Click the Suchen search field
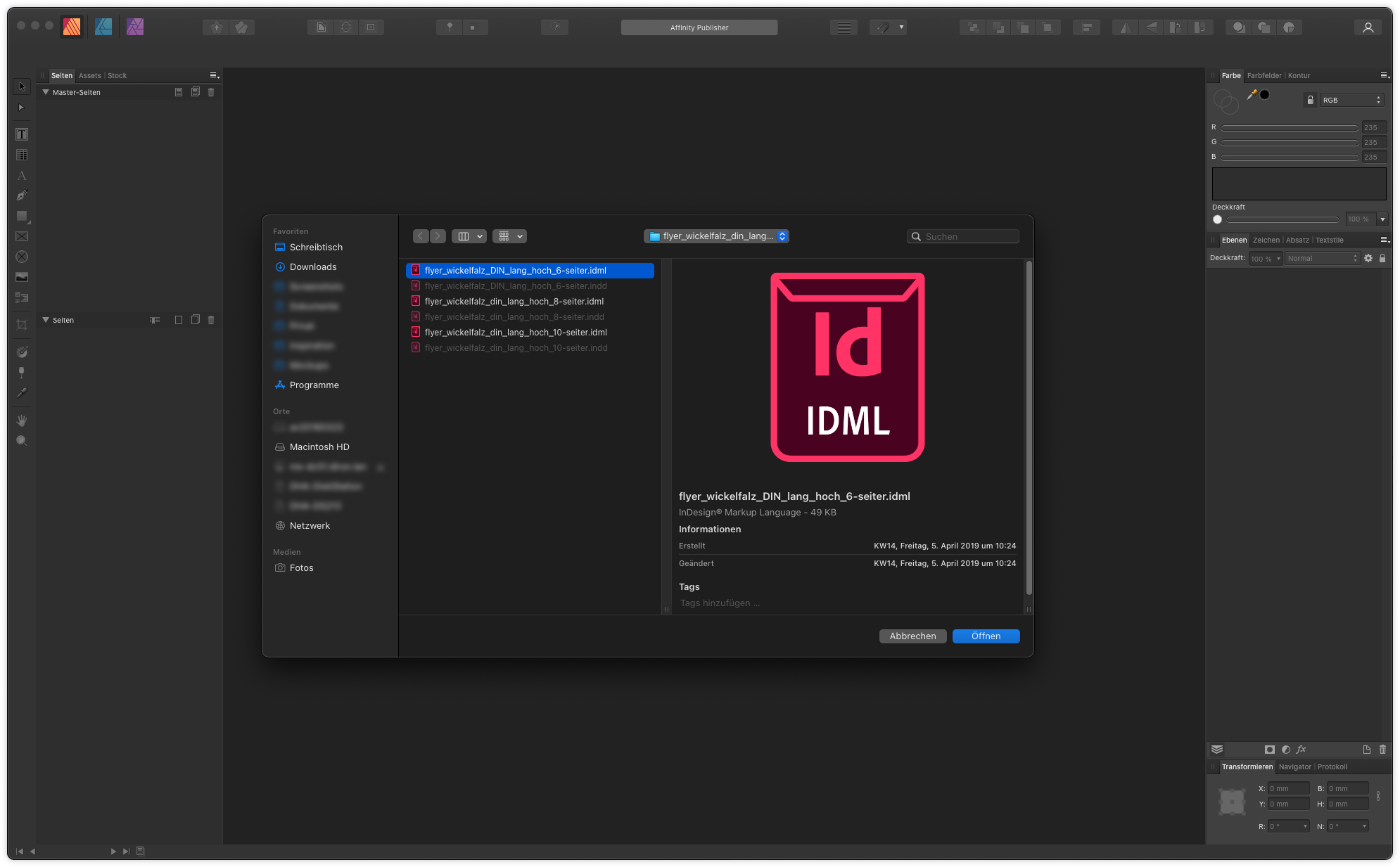This screenshot has height=867, width=1400. pyautogui.click(x=962, y=236)
